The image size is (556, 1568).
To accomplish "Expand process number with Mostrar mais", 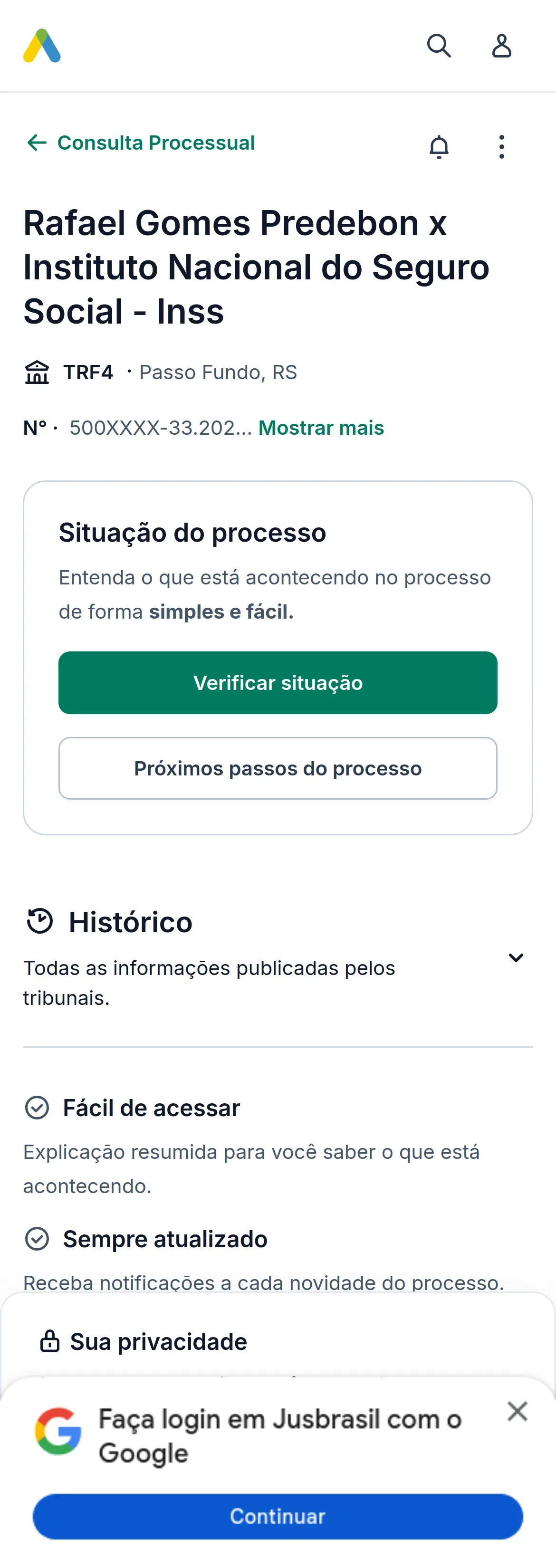I will (321, 428).
